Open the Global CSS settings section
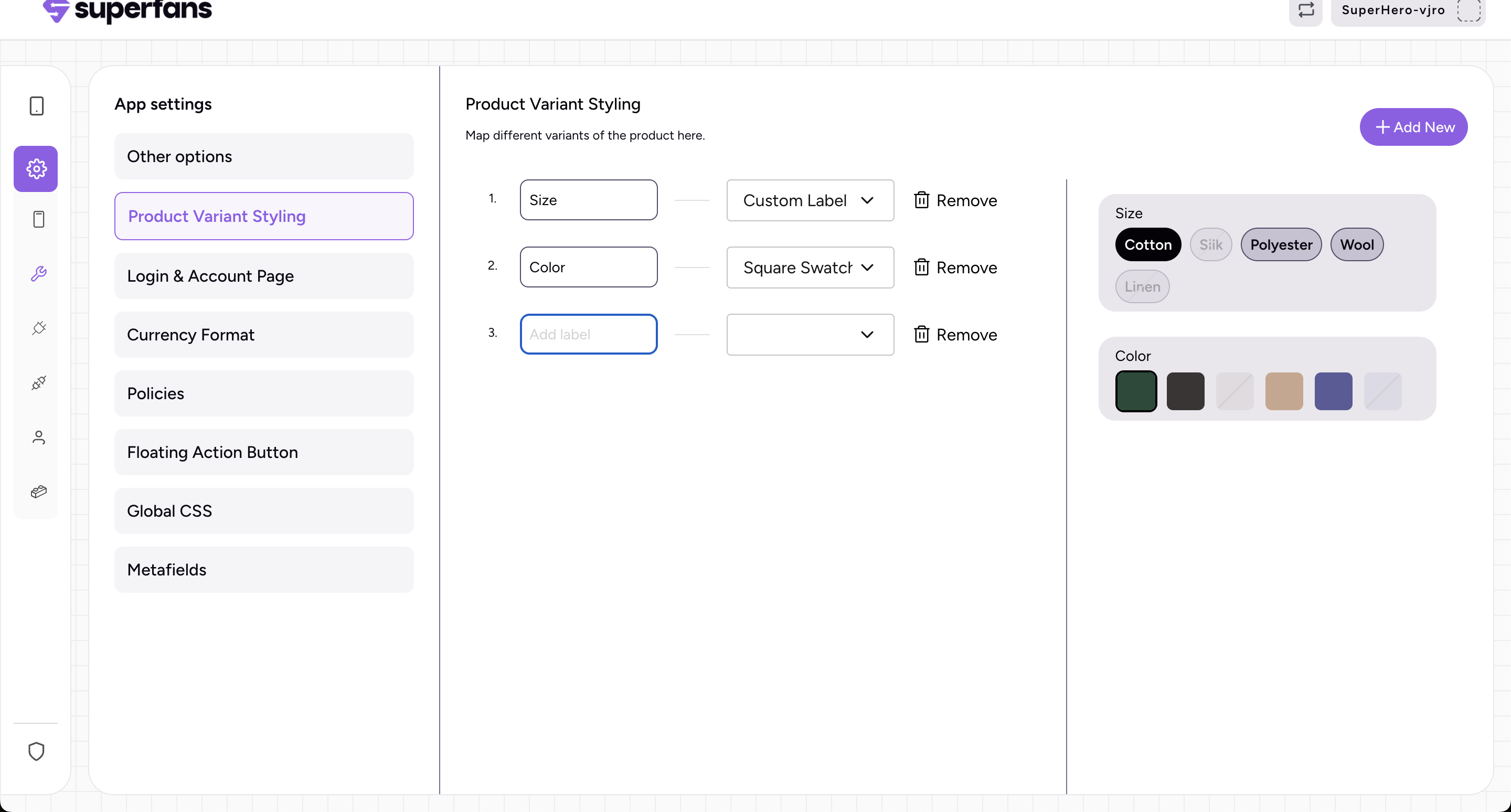The height and width of the screenshot is (812, 1511). point(264,511)
